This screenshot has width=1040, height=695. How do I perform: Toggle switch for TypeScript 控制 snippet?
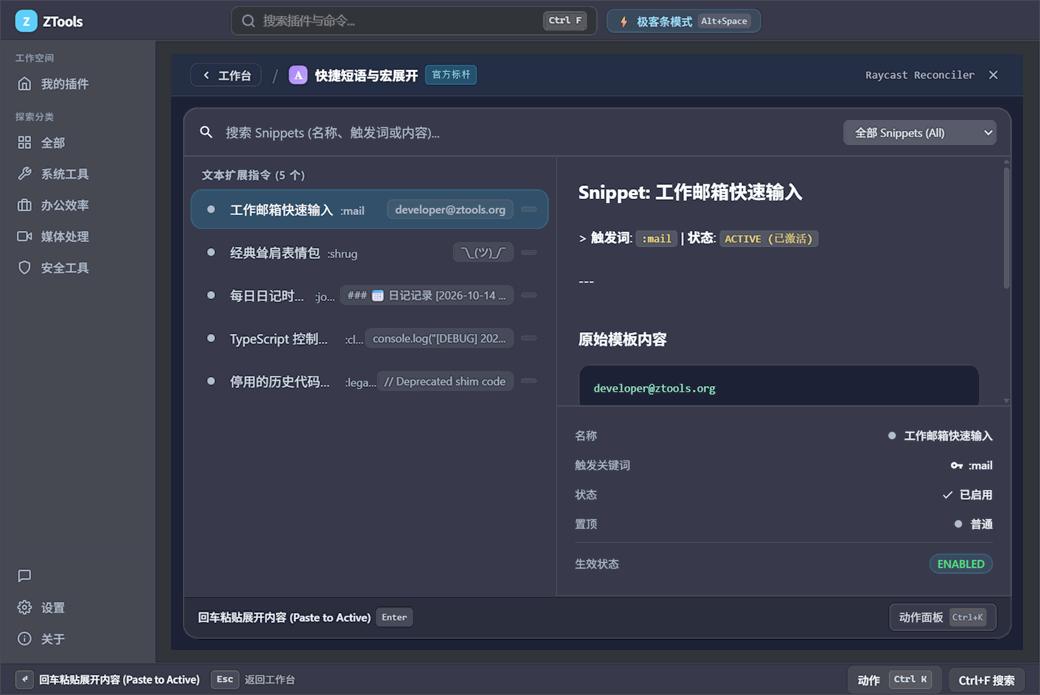tap(529, 338)
